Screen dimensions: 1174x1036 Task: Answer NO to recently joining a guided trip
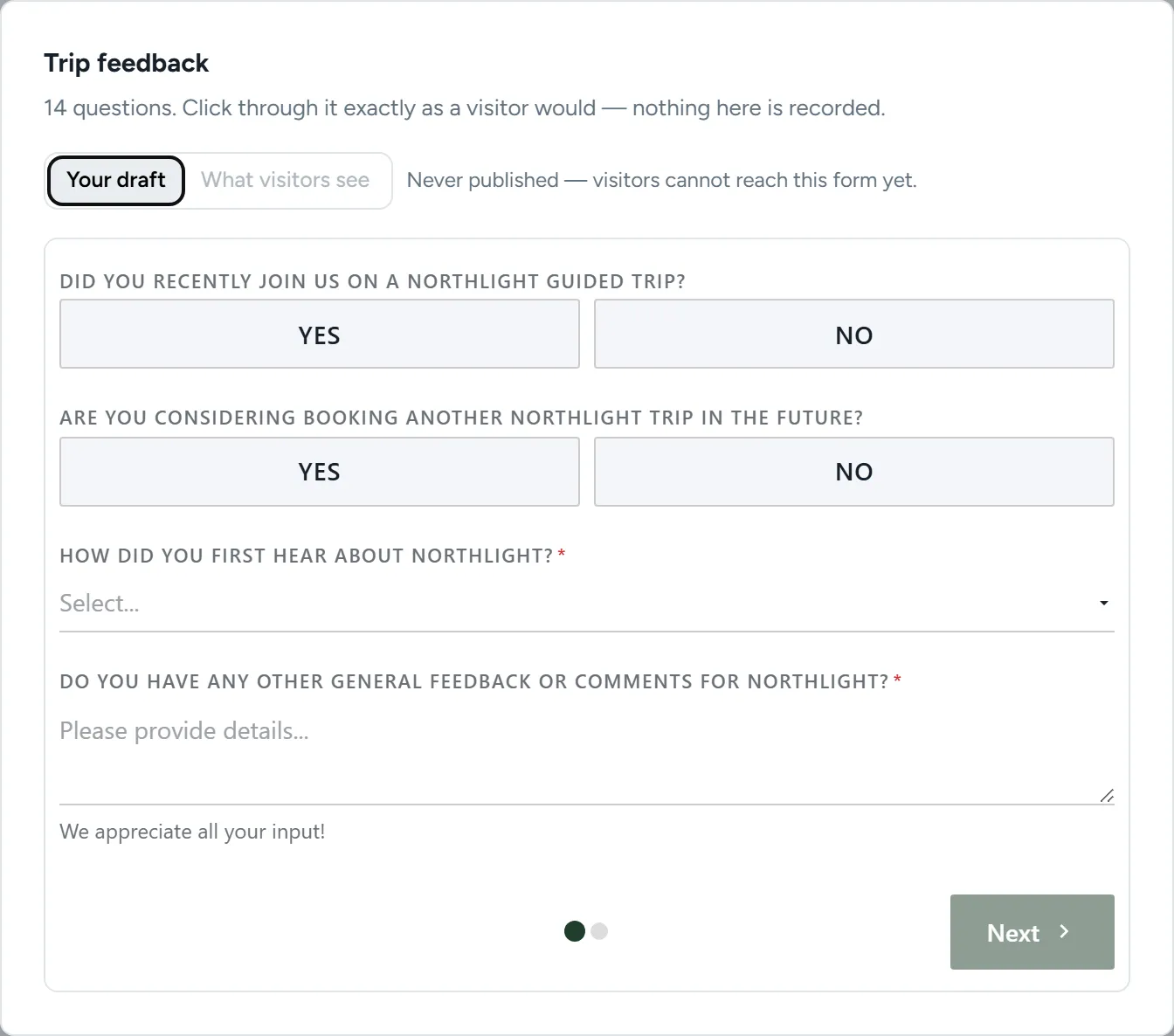(x=854, y=335)
